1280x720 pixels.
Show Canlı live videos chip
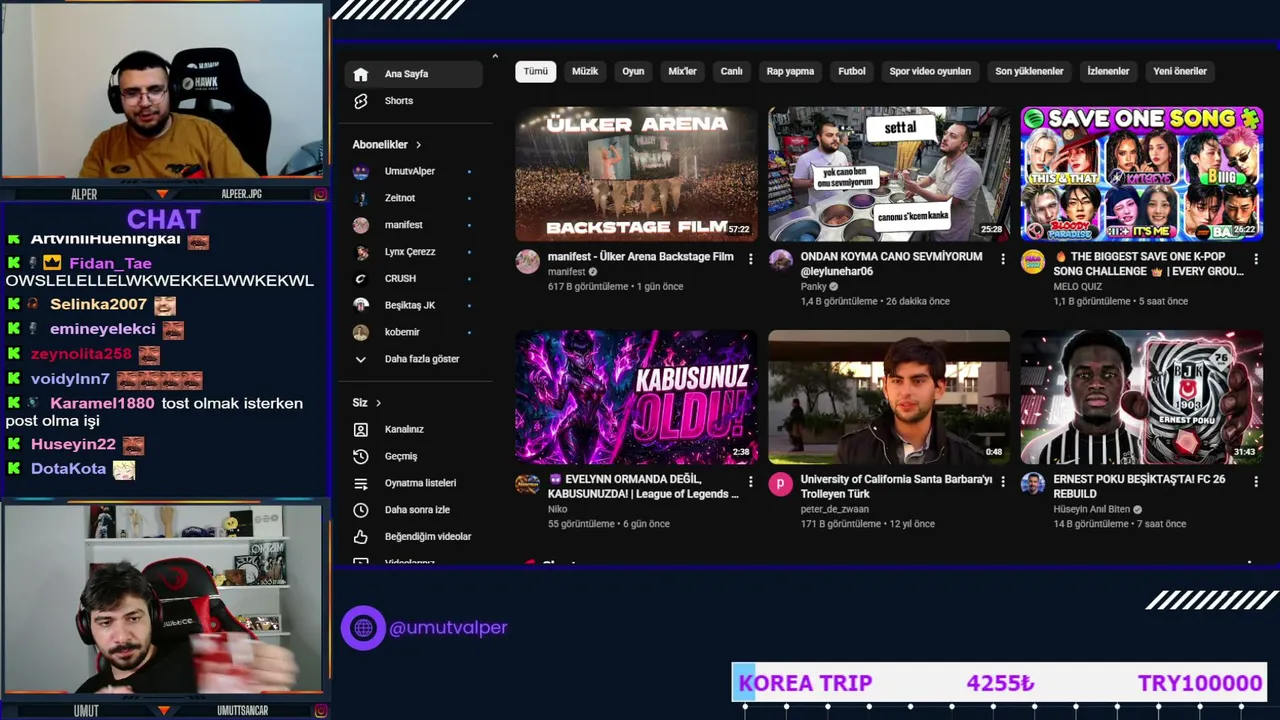point(732,71)
